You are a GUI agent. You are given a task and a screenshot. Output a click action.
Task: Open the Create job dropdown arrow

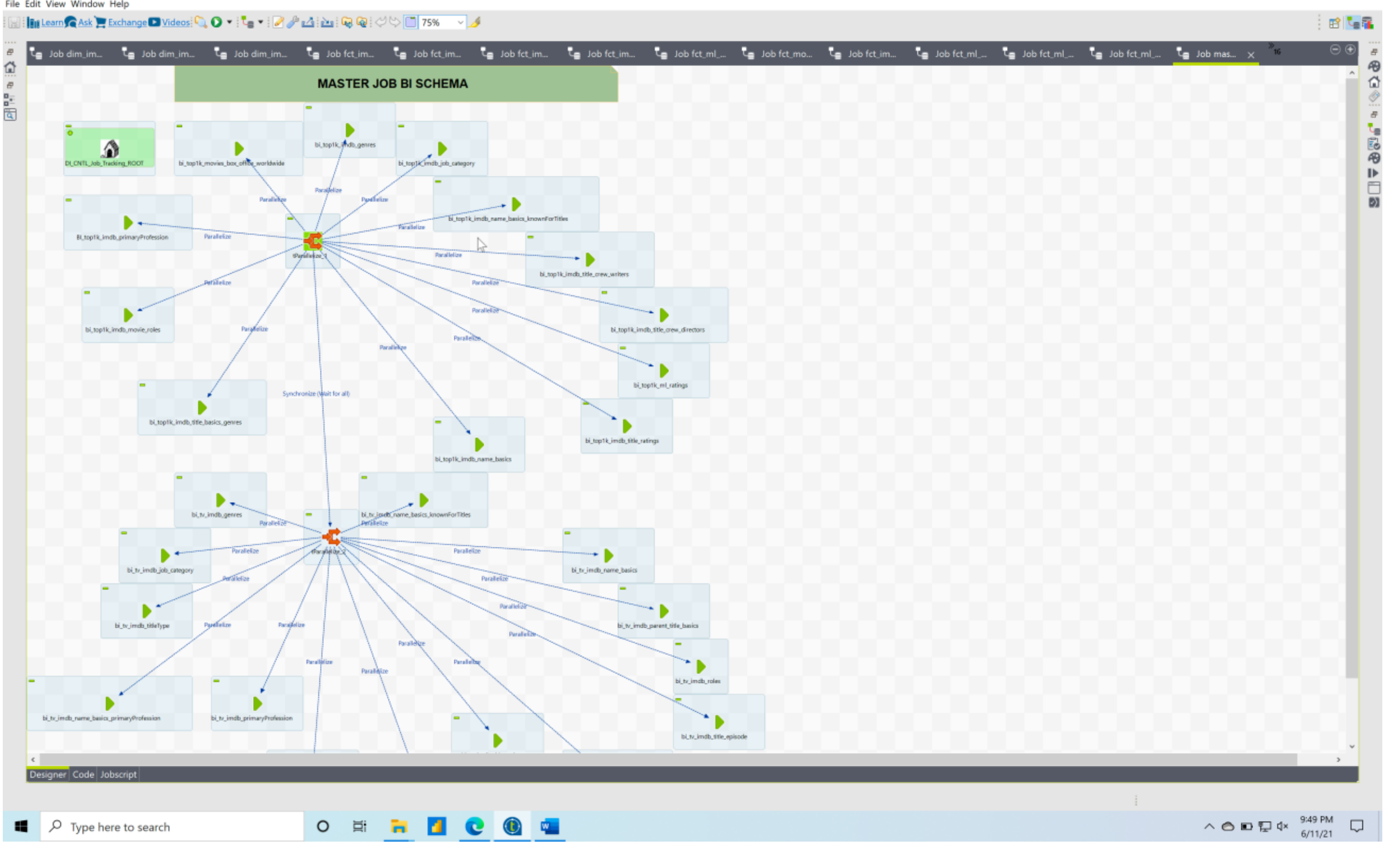(x=261, y=22)
